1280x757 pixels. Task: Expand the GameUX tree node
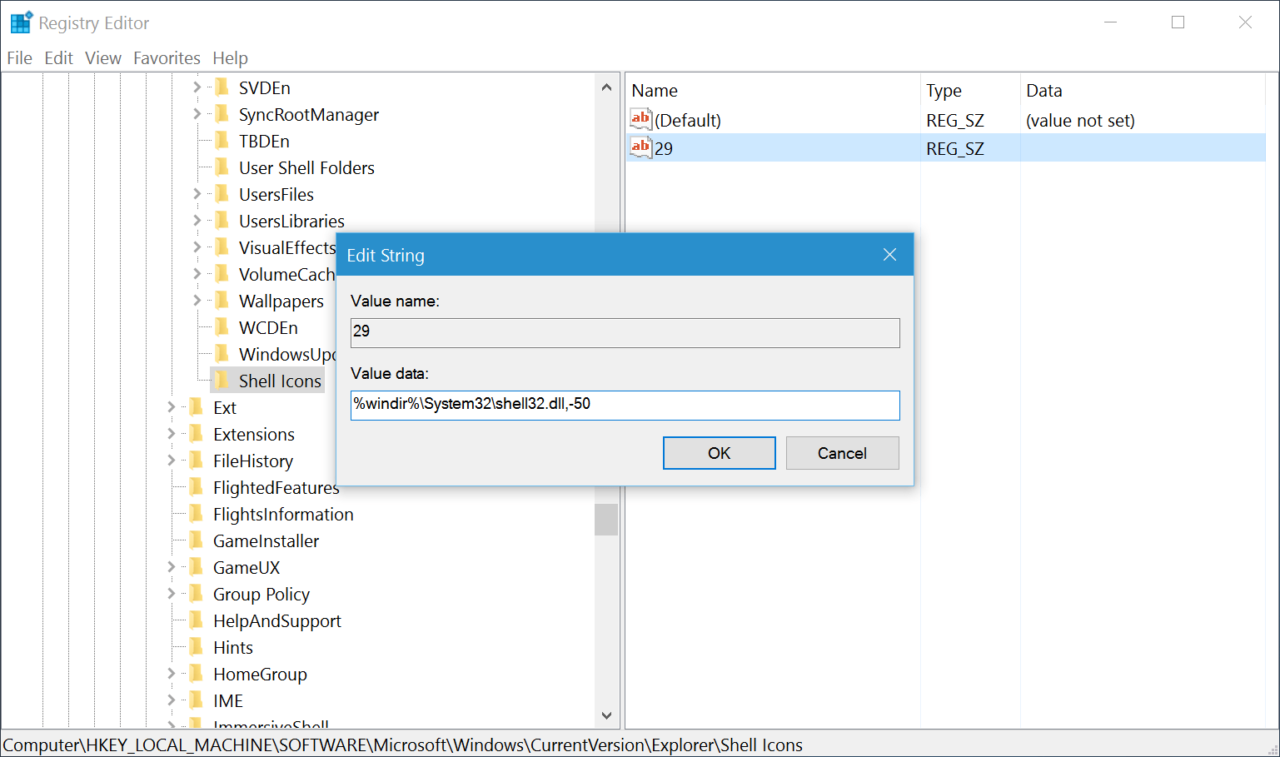[172, 567]
